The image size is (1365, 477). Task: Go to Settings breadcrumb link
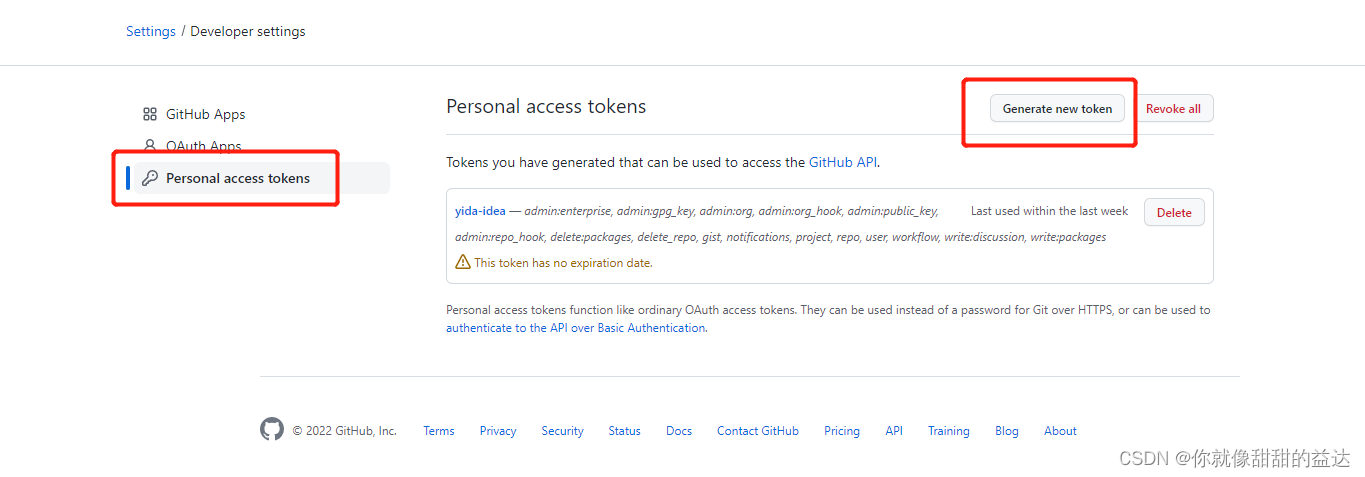tap(151, 31)
